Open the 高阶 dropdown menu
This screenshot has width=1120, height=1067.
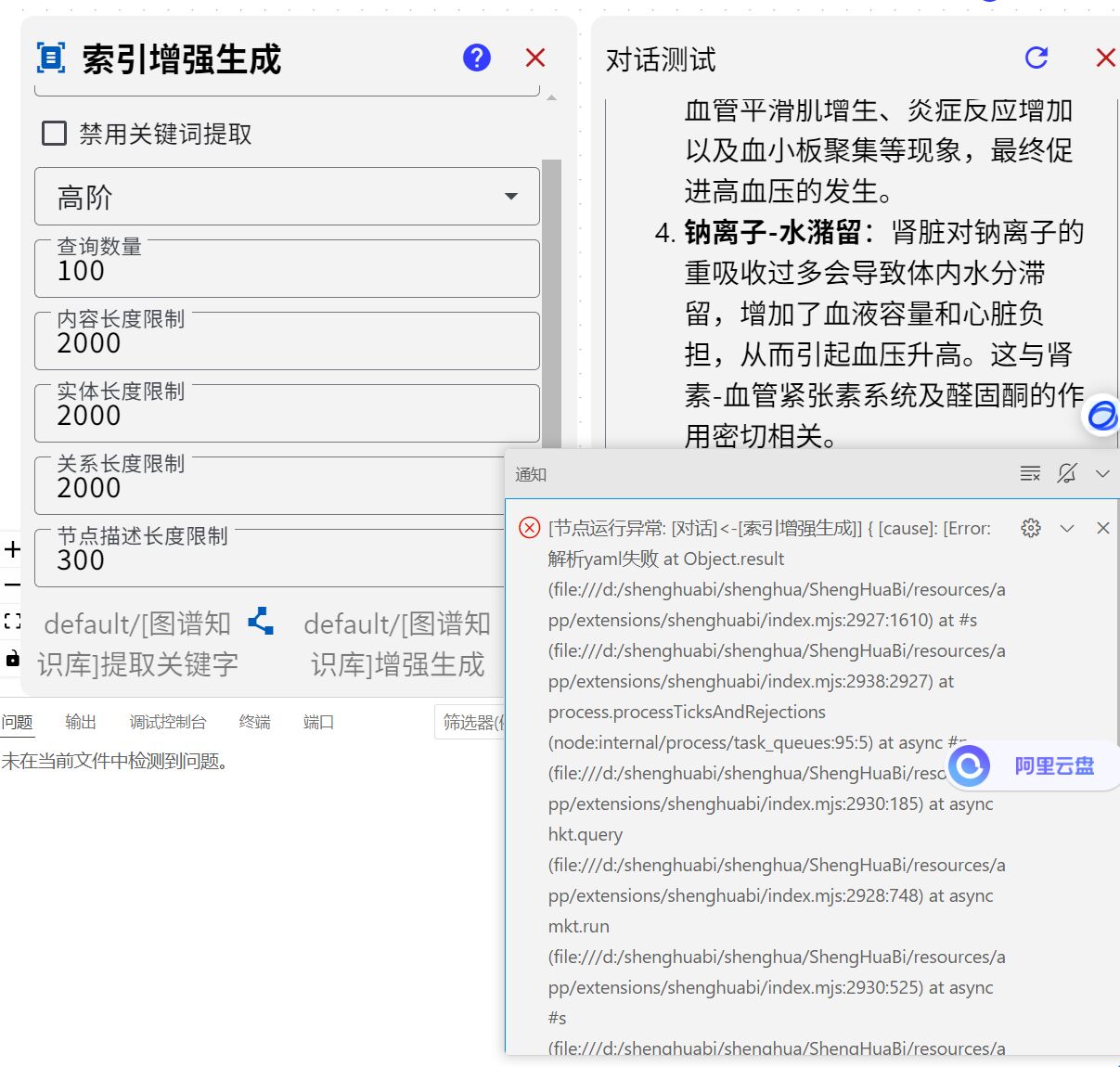tap(287, 197)
